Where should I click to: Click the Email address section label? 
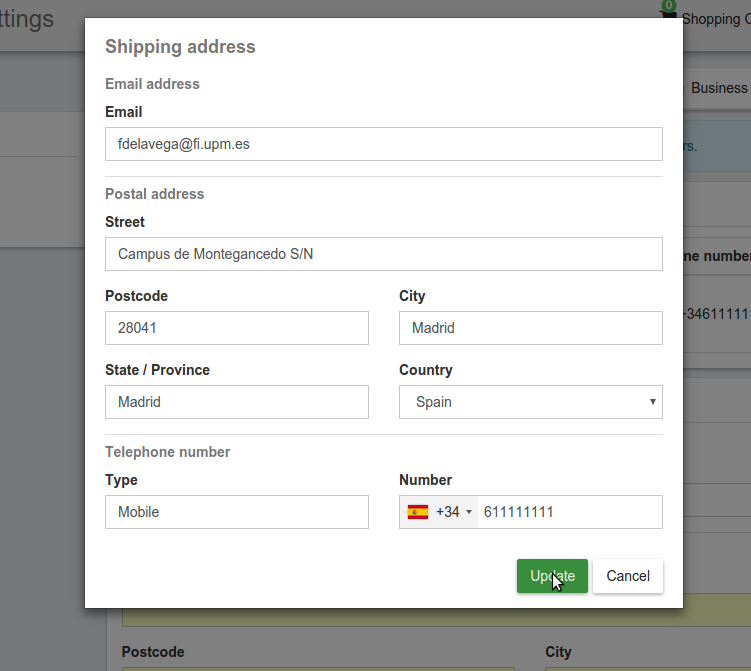click(x=152, y=84)
